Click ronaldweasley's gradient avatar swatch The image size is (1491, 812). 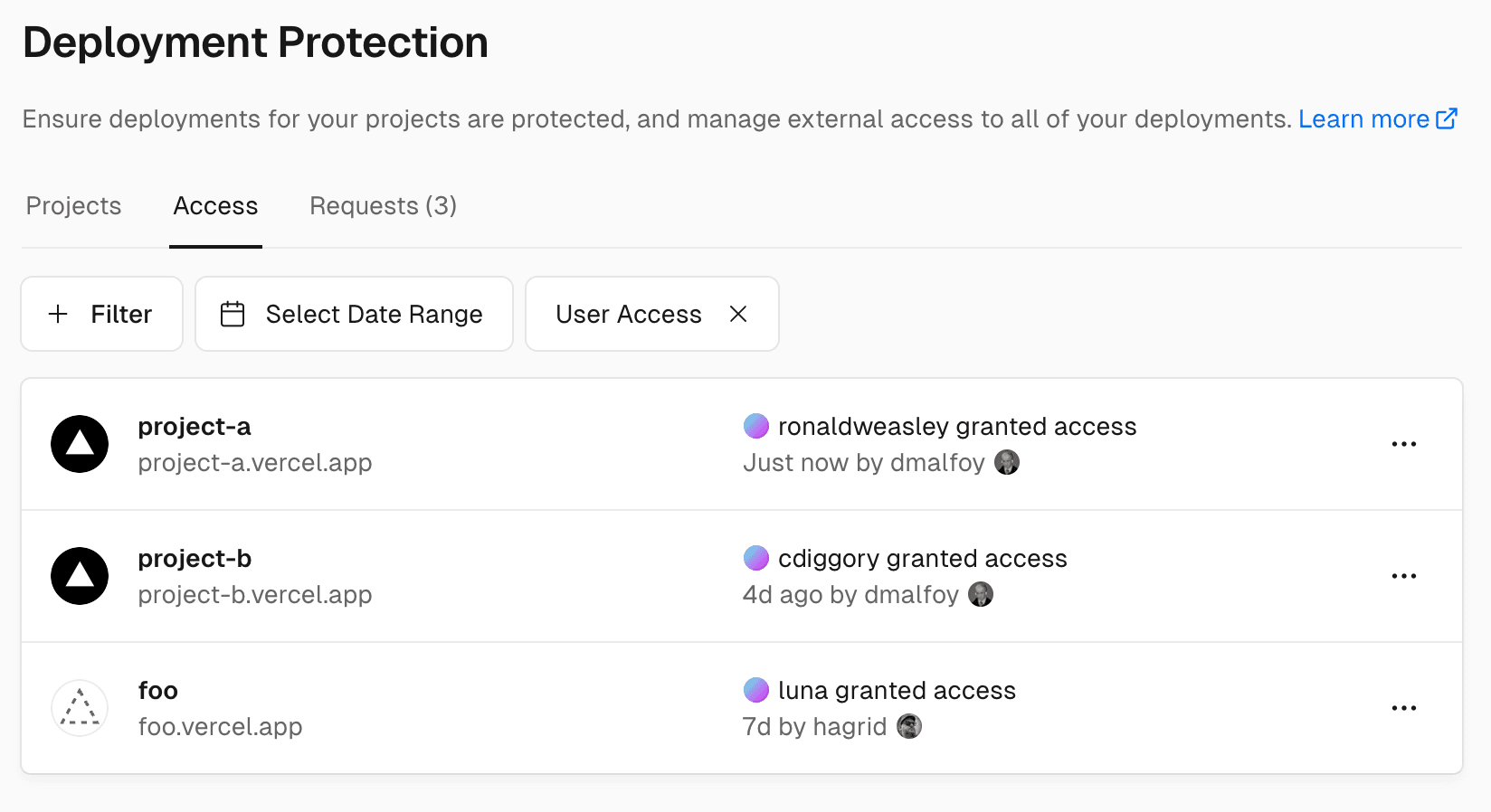click(x=756, y=425)
